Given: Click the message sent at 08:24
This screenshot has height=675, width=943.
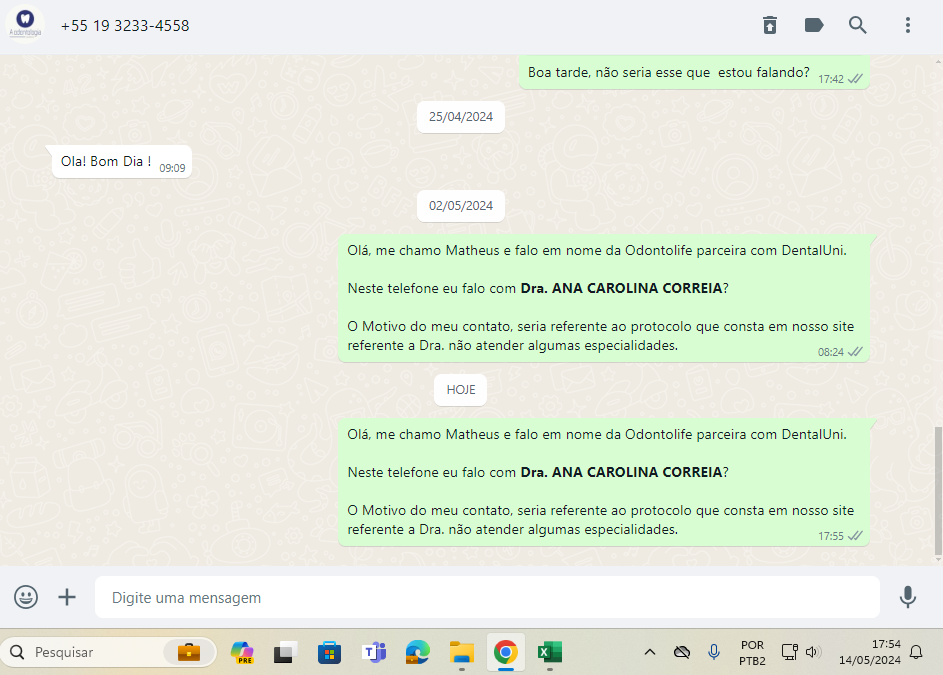Looking at the screenshot, I should point(604,298).
